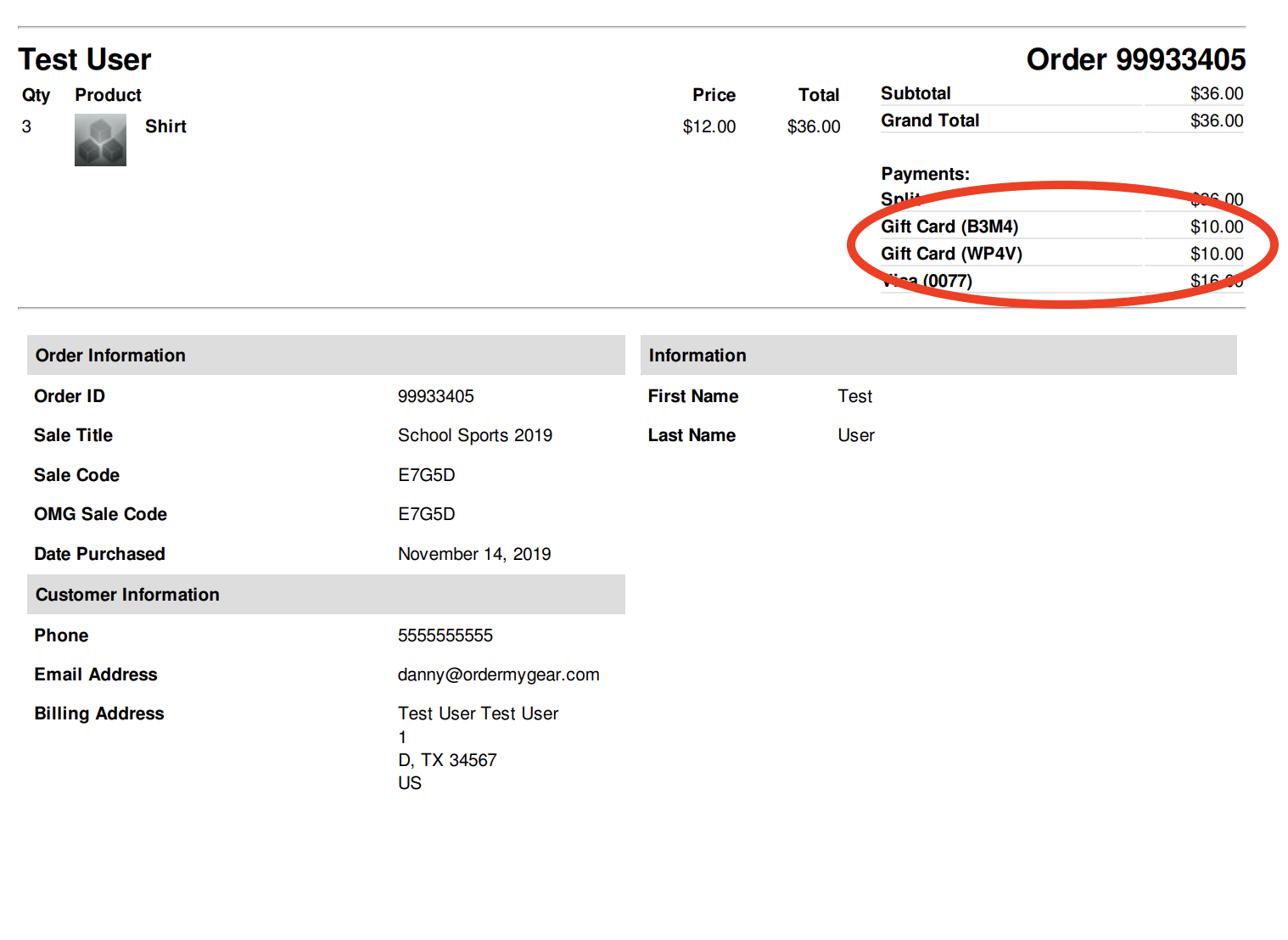Select Gift Card (WP4V) payment row

click(x=1062, y=254)
